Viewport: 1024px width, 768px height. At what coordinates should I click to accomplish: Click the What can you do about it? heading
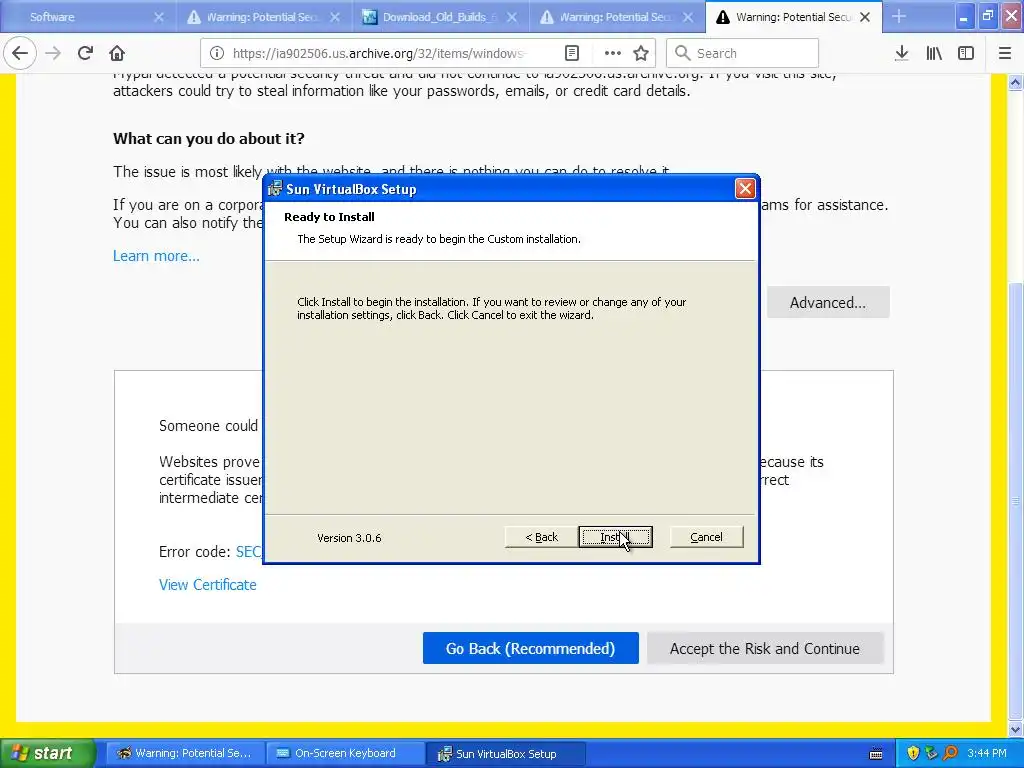209,138
